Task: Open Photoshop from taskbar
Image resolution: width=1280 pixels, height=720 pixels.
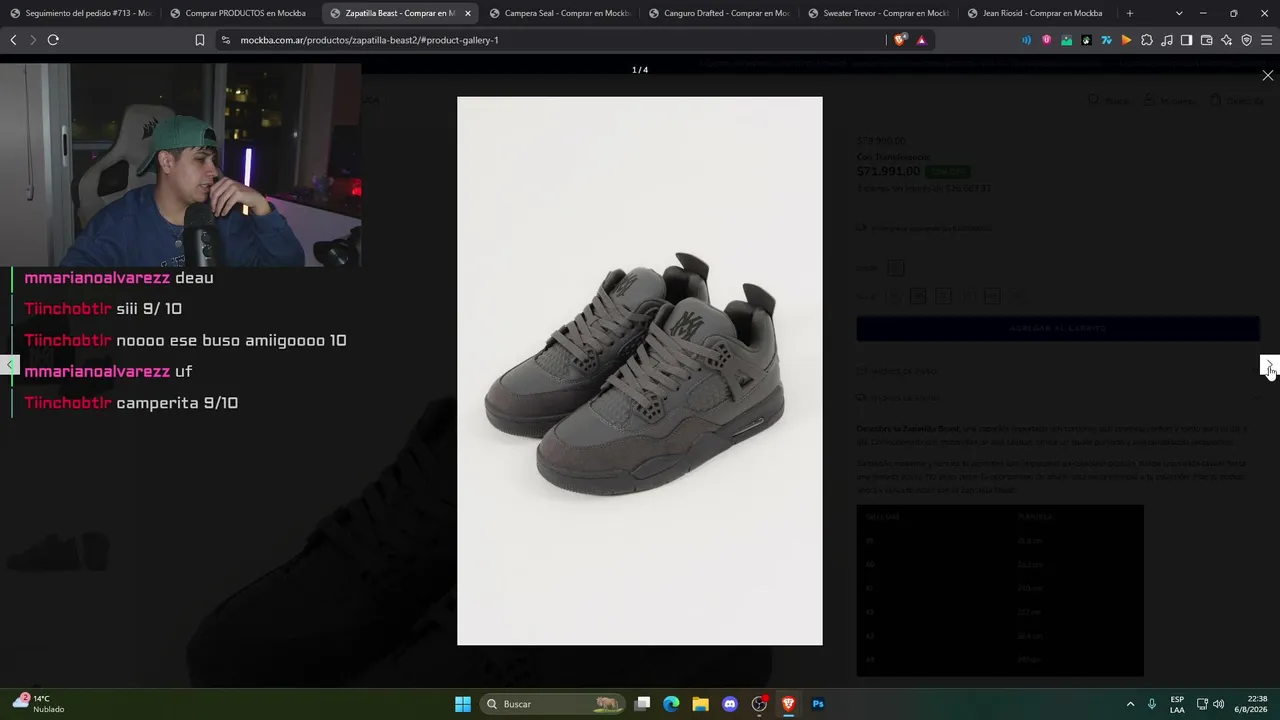Action: tap(818, 704)
